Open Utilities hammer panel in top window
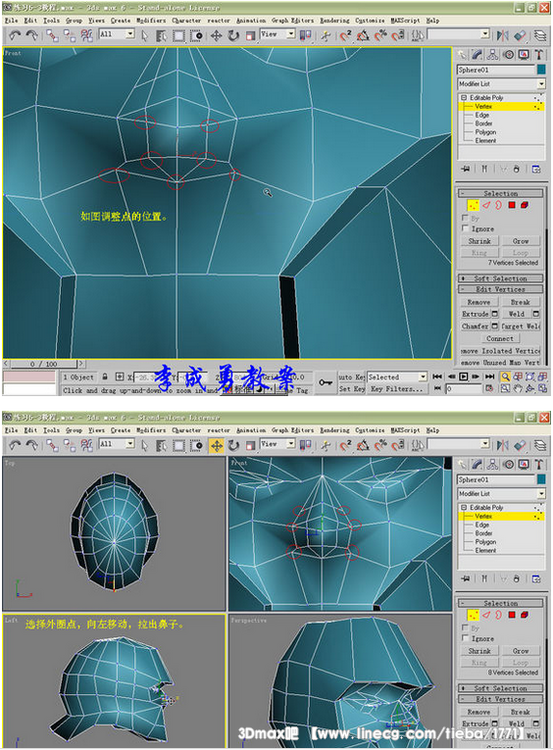Screen dimensions: 553x750 [539, 55]
